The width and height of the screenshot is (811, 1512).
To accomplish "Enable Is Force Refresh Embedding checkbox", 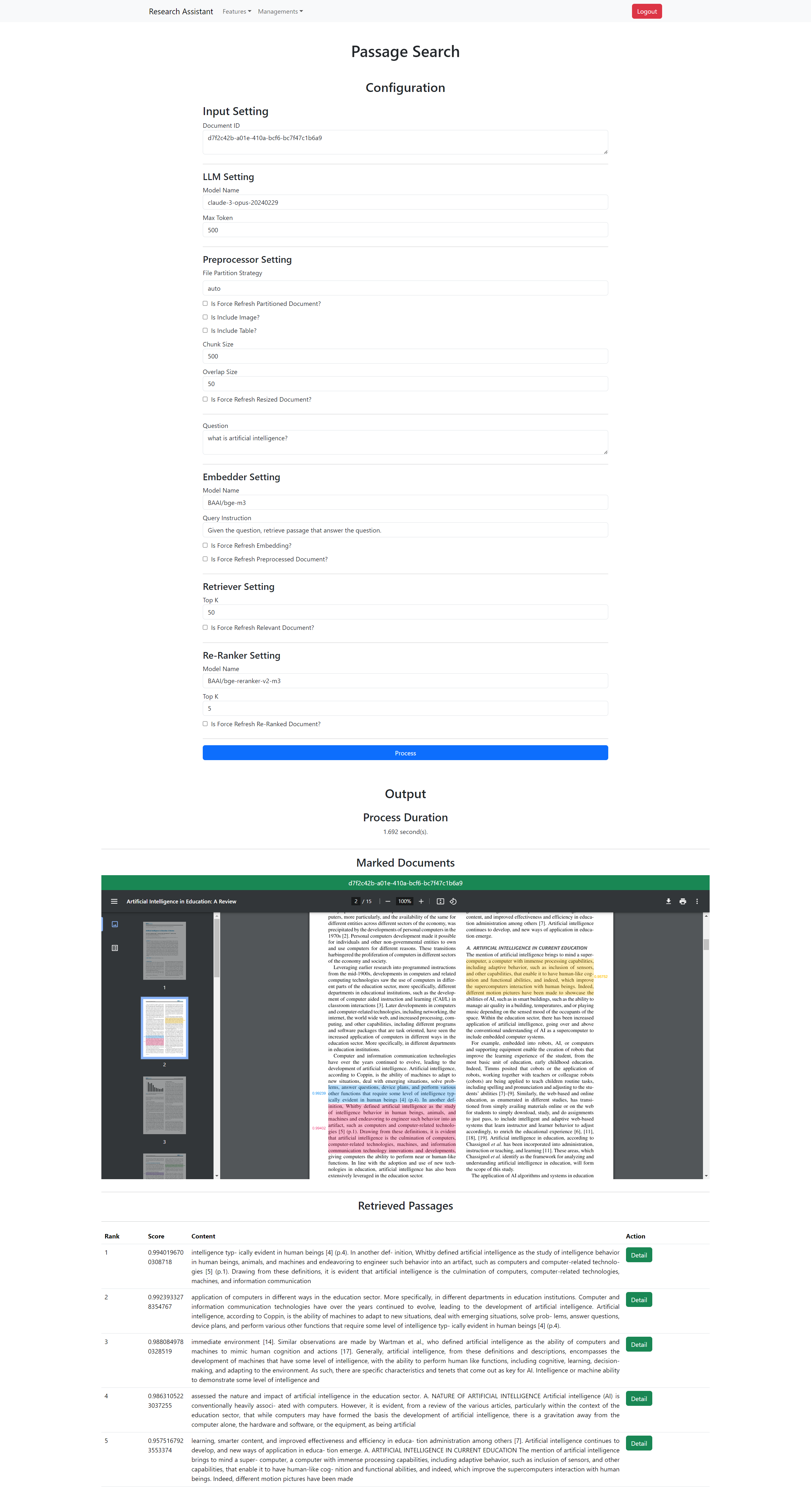I will (205, 545).
